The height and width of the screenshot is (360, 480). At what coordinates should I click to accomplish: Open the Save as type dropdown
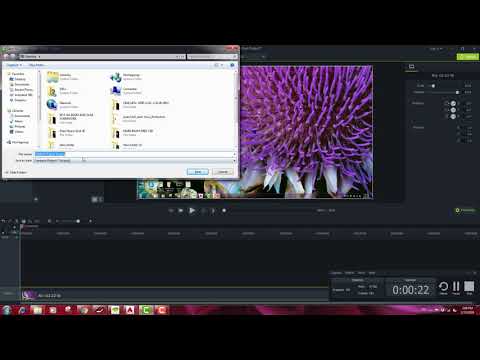point(135,161)
